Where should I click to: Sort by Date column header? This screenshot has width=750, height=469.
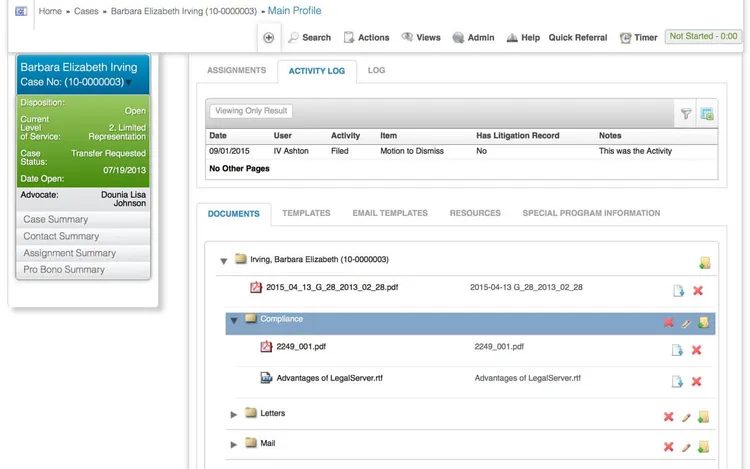[x=218, y=136]
